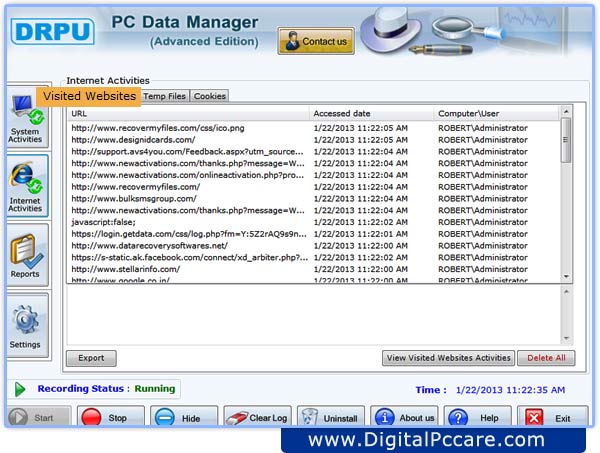
Task: Click the Running recording status text
Action: pos(155,389)
